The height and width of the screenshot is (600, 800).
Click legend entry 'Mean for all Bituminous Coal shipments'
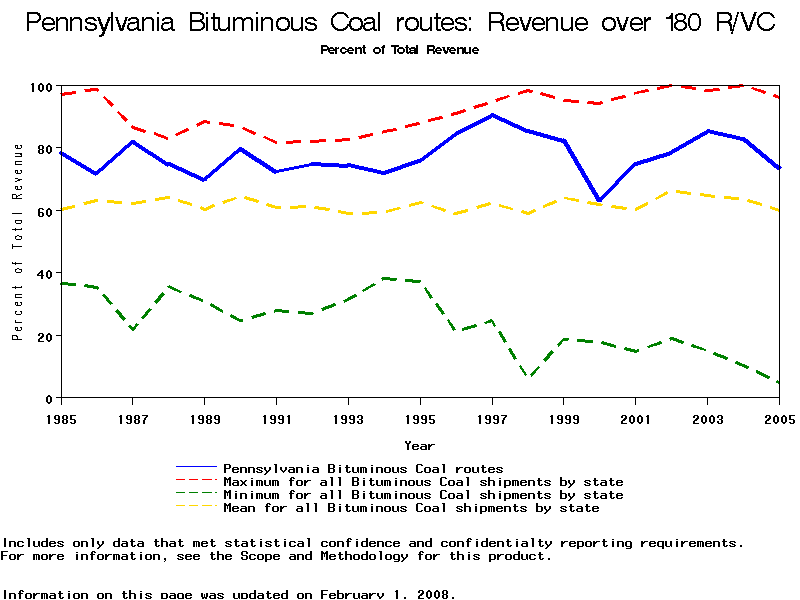click(411, 508)
